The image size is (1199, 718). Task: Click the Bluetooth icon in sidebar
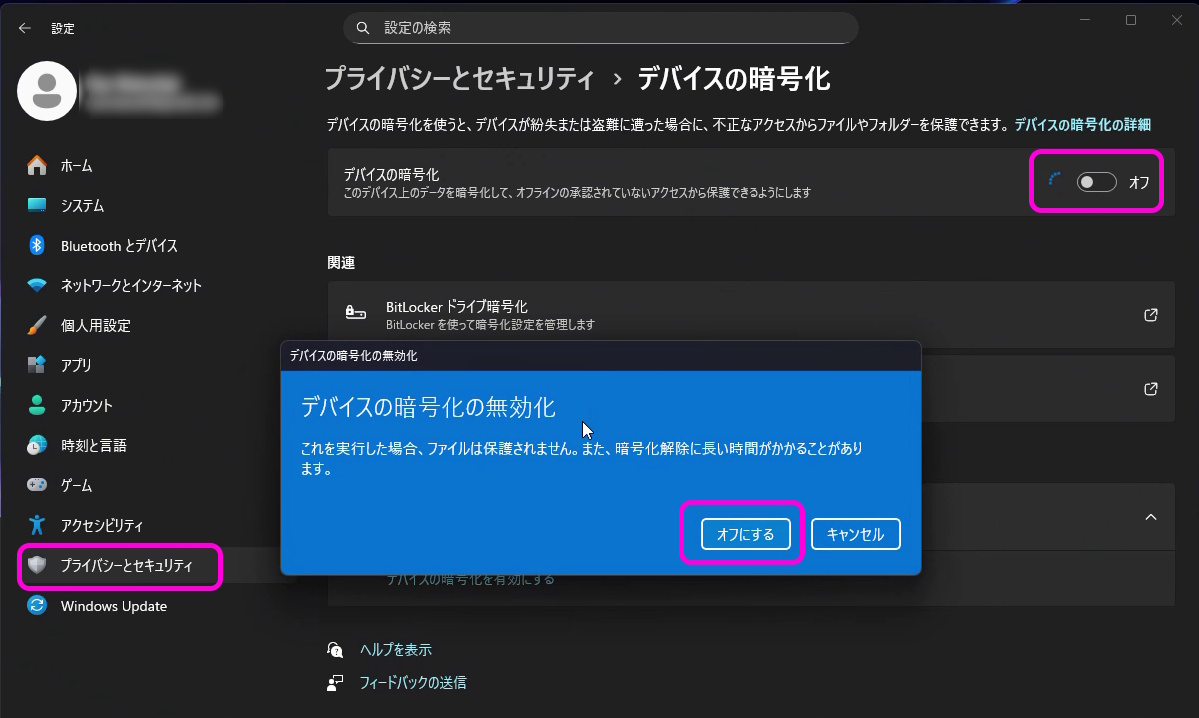(x=37, y=245)
